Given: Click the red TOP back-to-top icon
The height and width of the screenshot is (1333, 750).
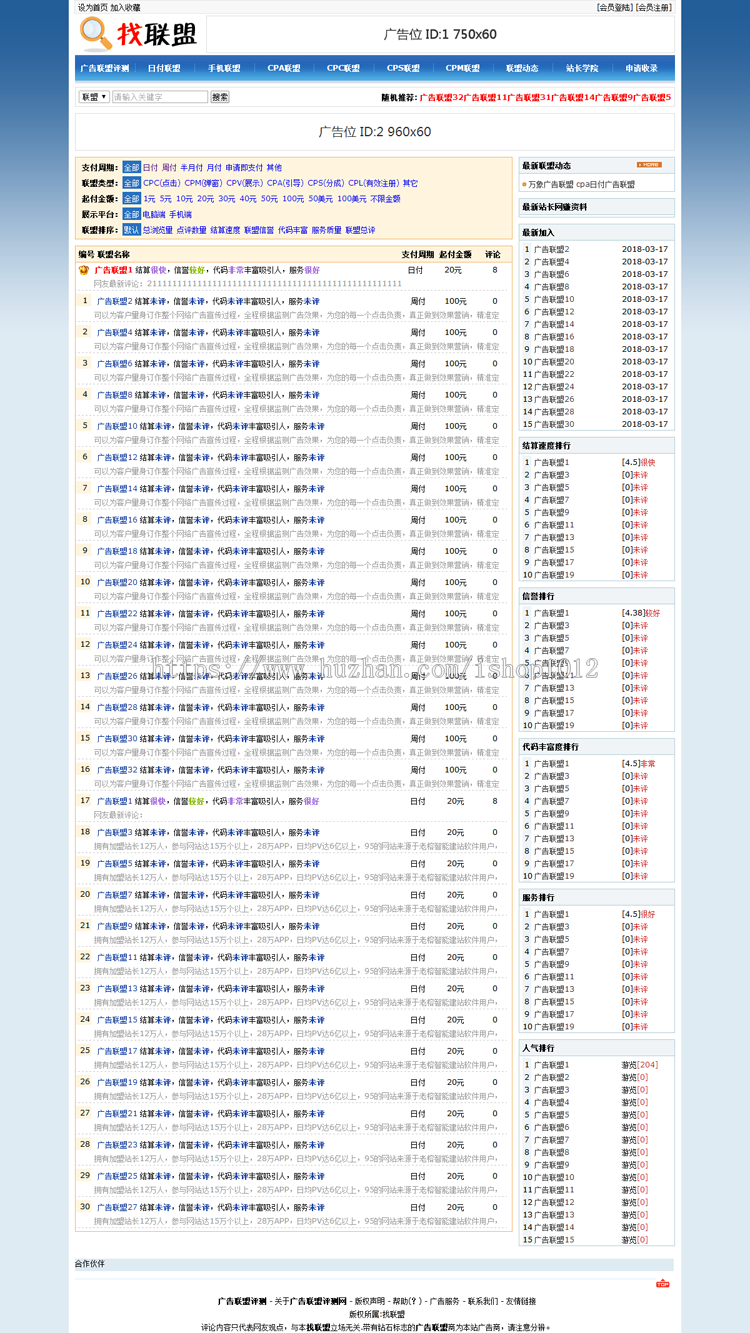Looking at the screenshot, I should (662, 1283).
